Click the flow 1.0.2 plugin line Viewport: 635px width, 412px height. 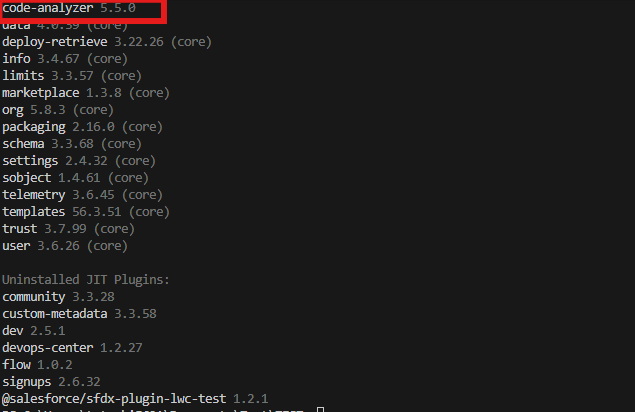(x=37, y=364)
